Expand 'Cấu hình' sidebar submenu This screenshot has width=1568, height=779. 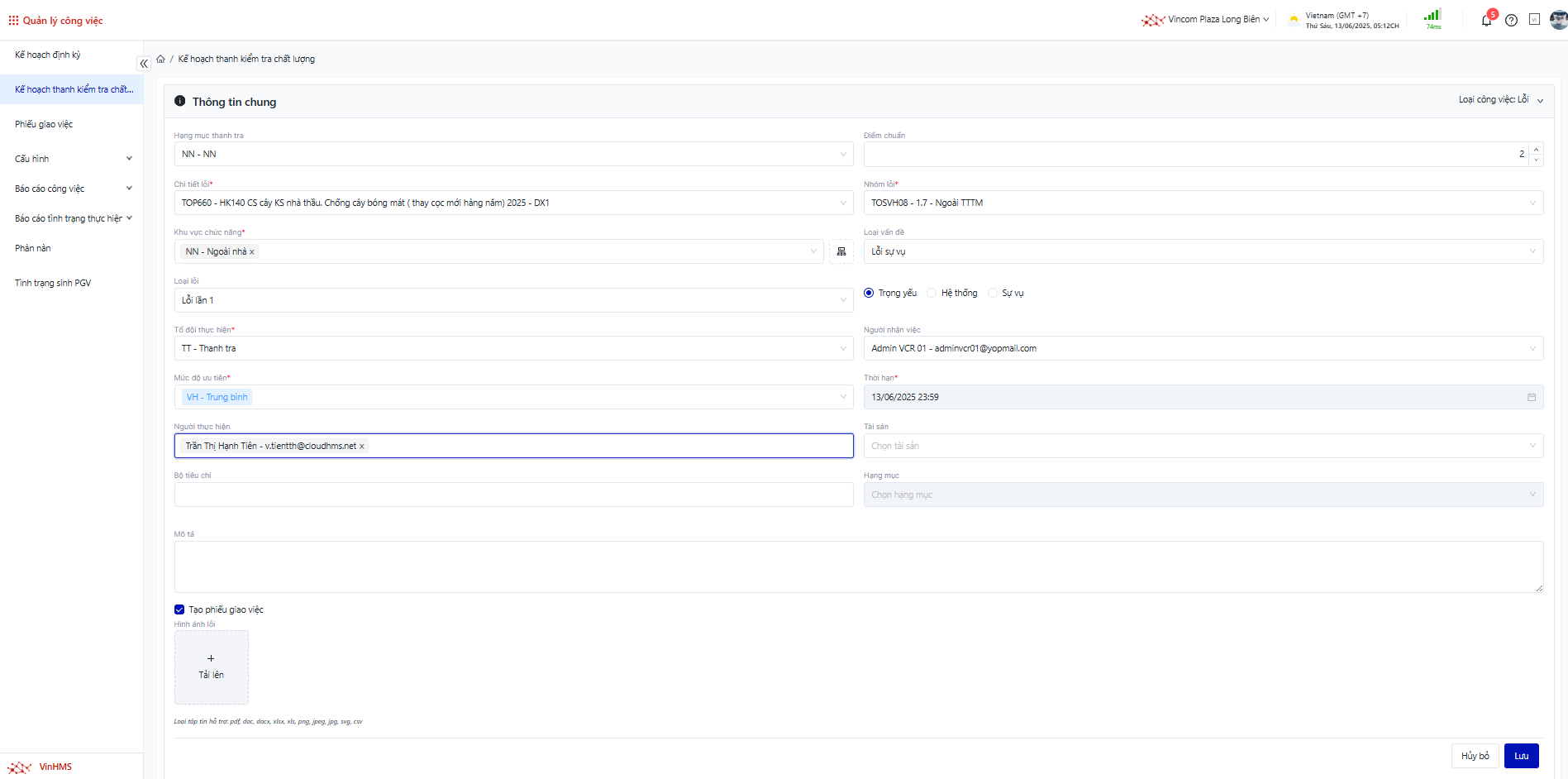pyautogui.click(x=72, y=159)
